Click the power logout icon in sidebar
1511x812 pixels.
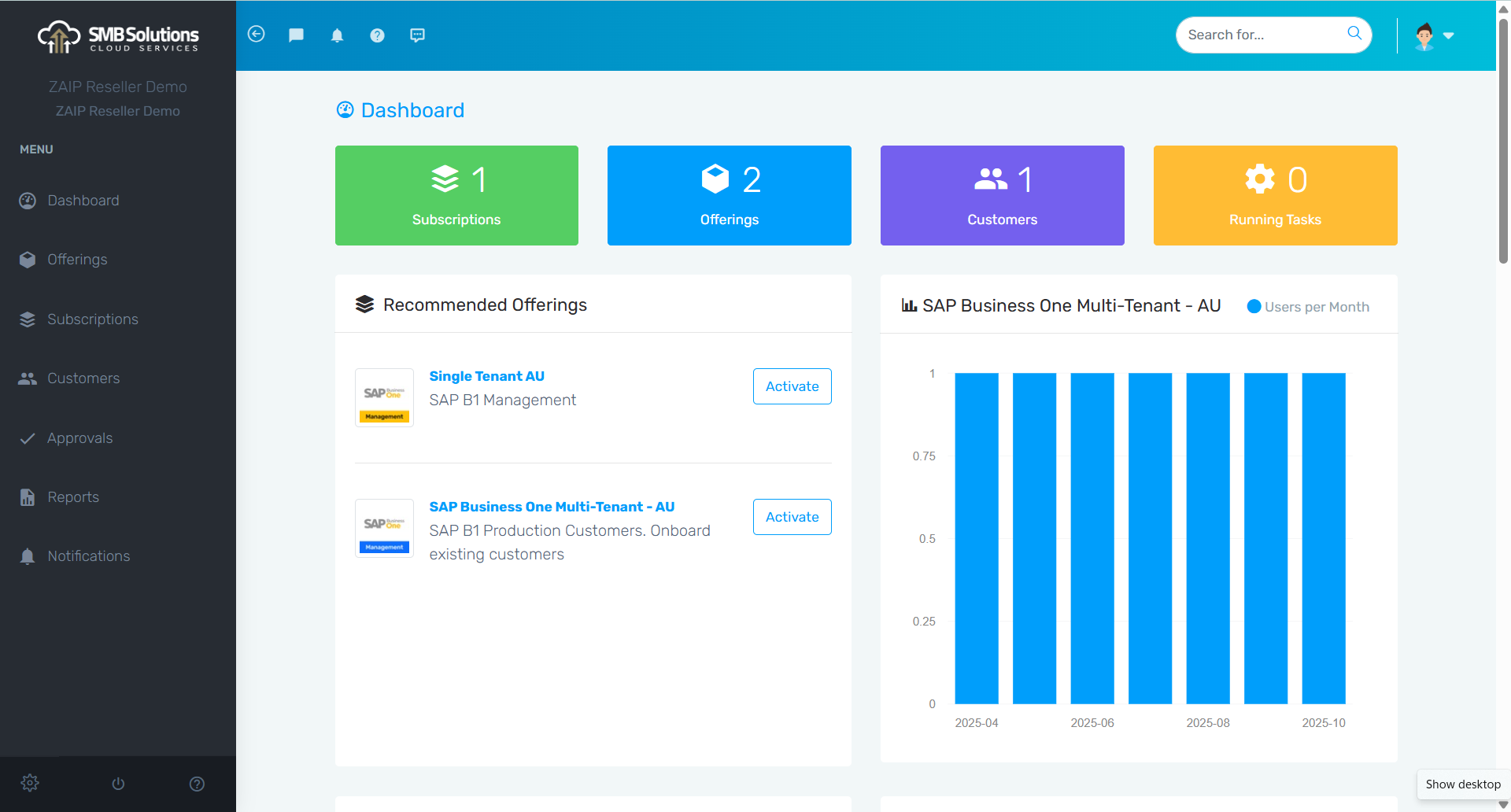[118, 784]
